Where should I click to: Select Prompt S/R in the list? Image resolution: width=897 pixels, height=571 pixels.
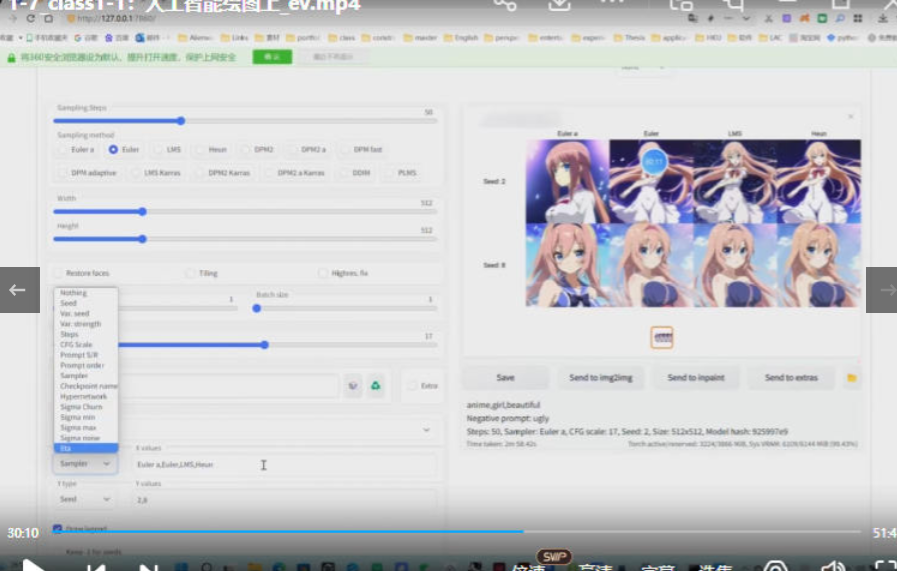(78, 355)
